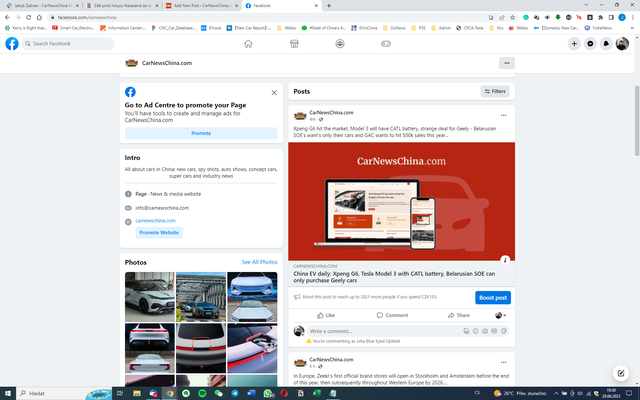Share this page via address bar icon
640x400 pixels.
coord(502,17)
